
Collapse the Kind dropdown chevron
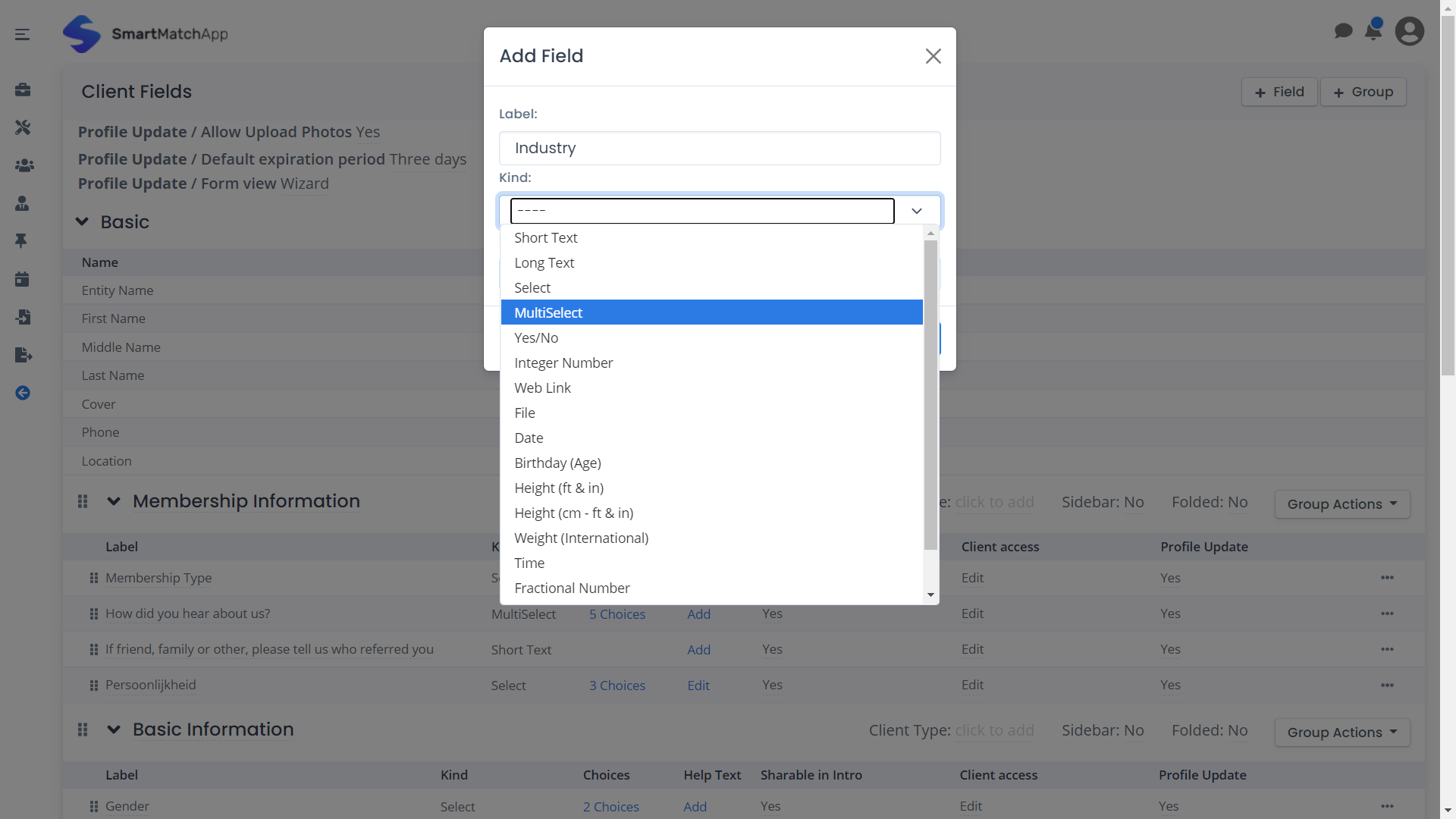917,211
